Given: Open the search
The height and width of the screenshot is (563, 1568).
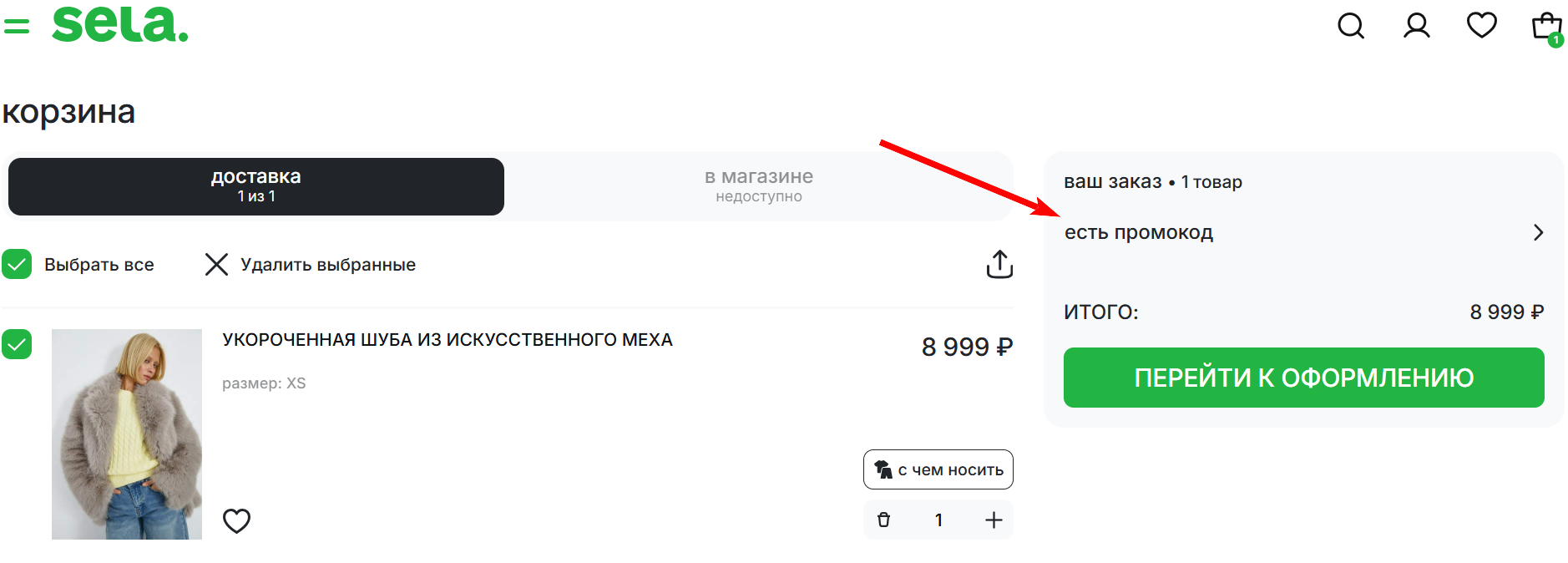Looking at the screenshot, I should [1351, 26].
